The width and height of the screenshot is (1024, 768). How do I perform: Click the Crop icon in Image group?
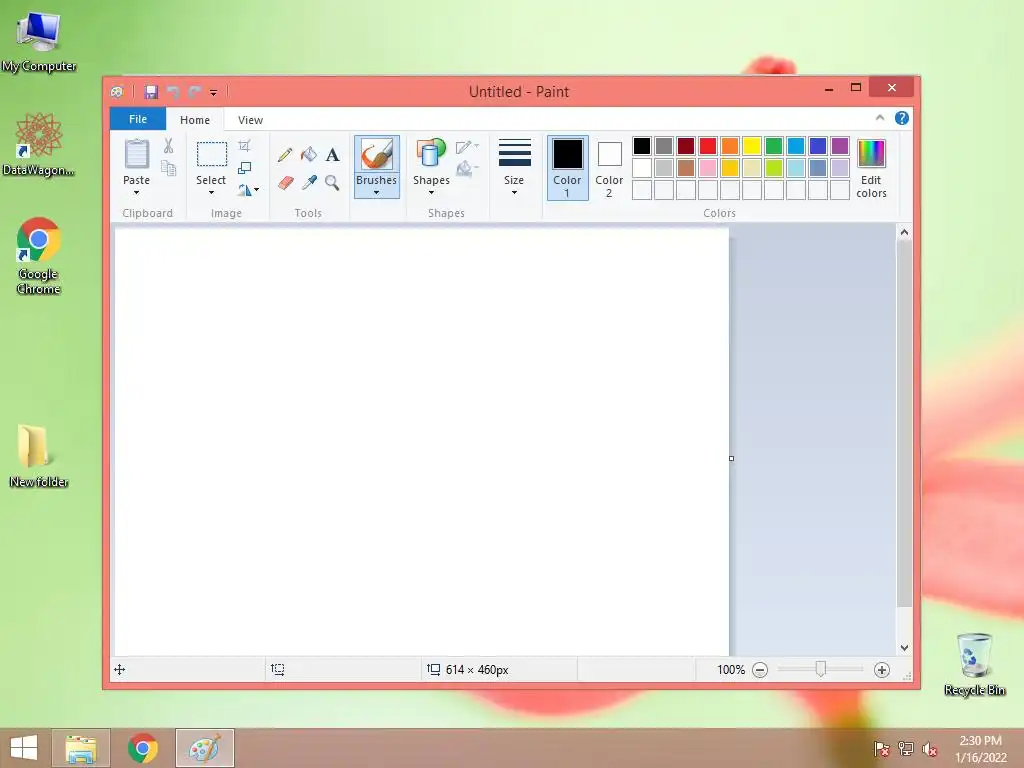coord(244,146)
